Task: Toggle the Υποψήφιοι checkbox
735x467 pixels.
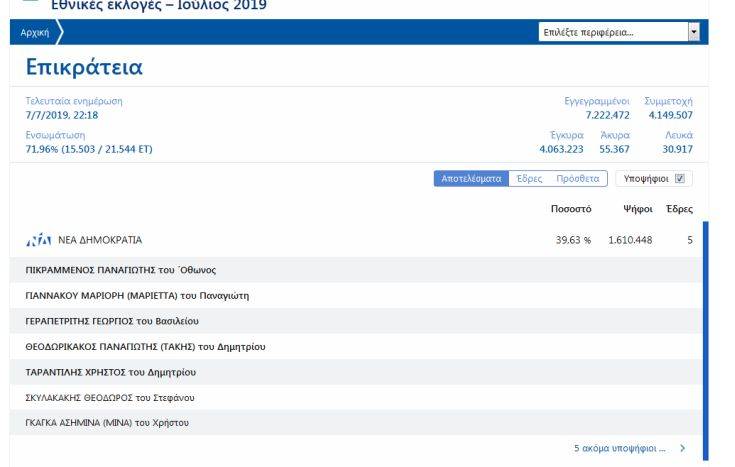Action: pos(680,179)
